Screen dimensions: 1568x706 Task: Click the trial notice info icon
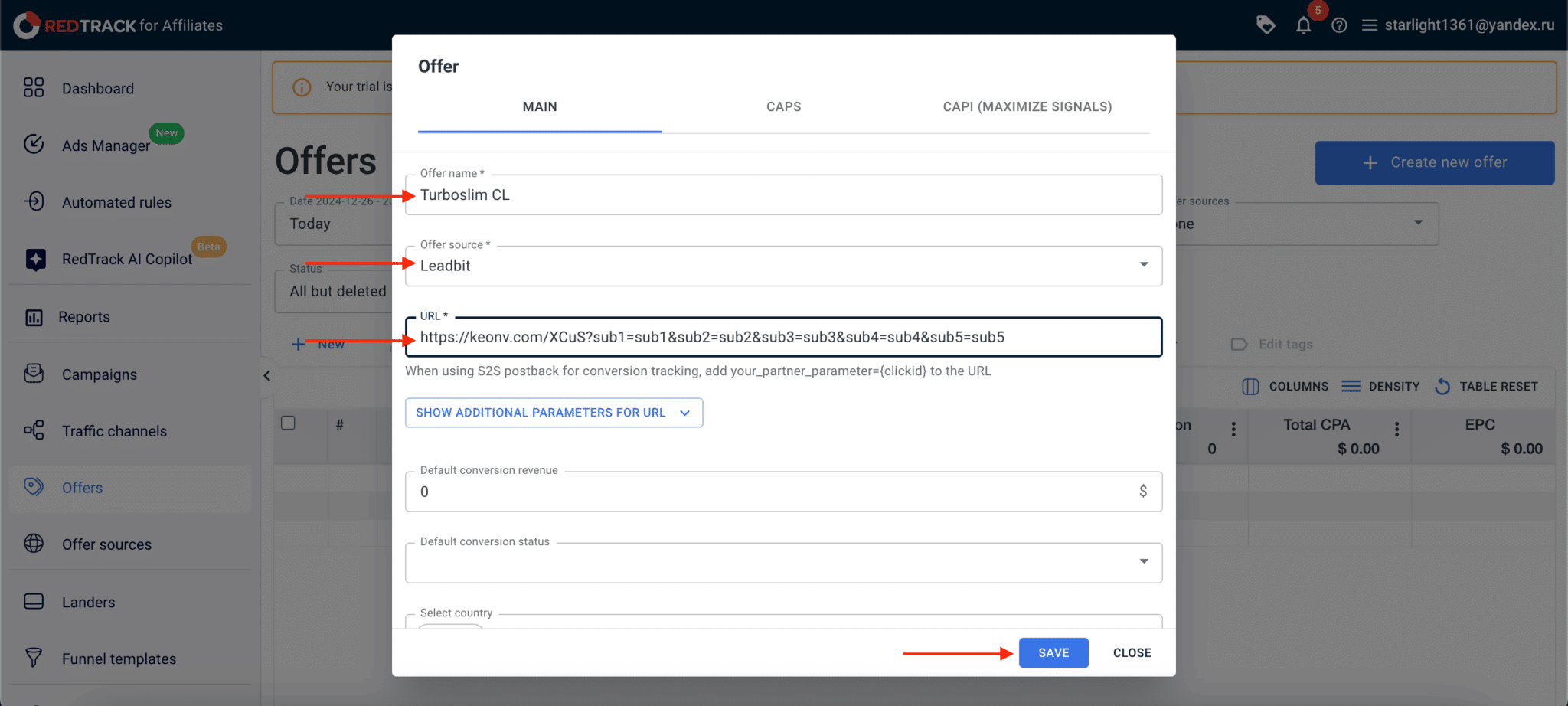click(x=302, y=87)
